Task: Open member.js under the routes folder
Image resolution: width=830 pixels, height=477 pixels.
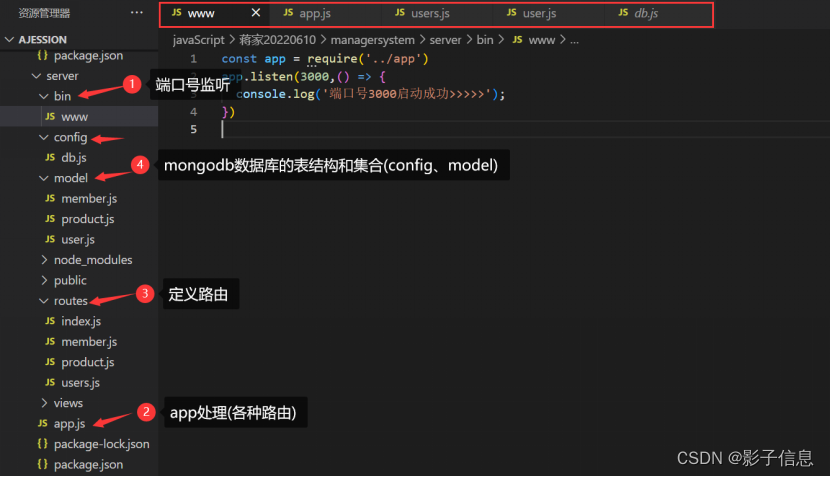Action: (x=79, y=342)
